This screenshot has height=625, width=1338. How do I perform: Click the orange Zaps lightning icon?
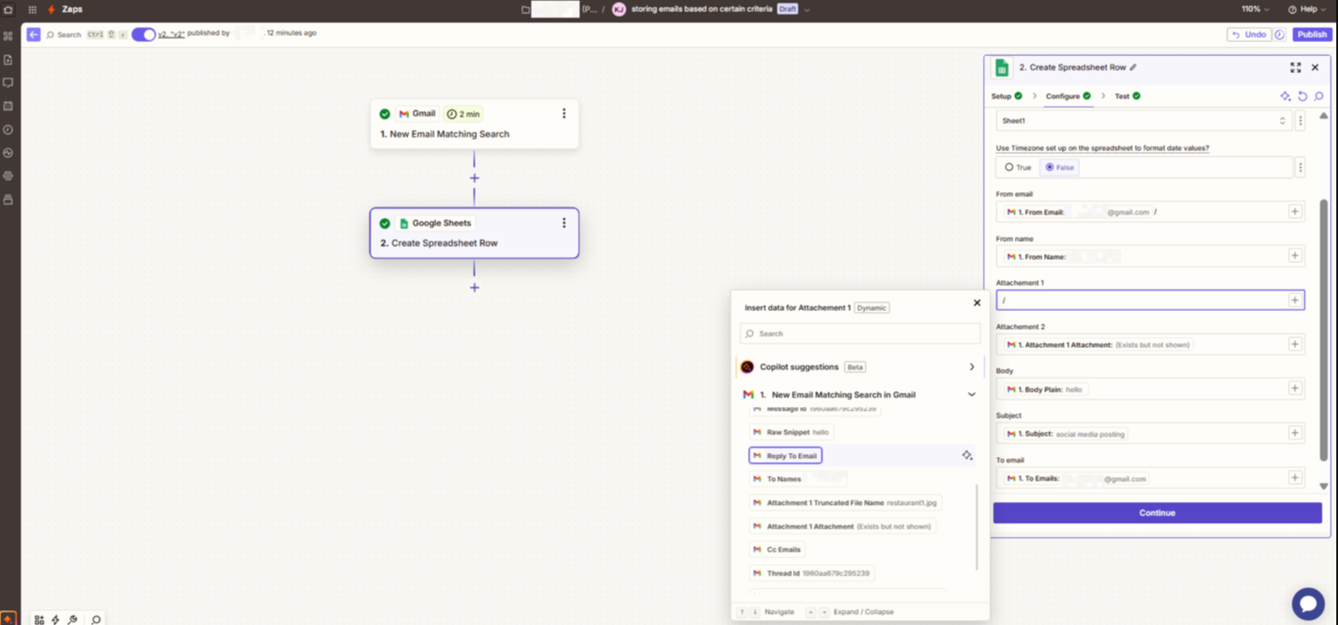point(52,9)
